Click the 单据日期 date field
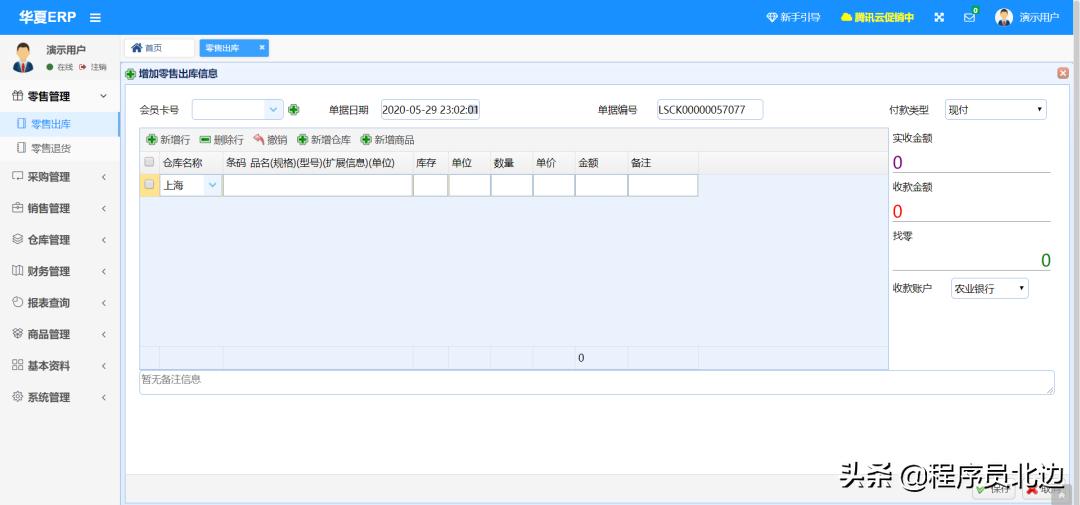Image resolution: width=1080 pixels, height=505 pixels. click(430, 110)
